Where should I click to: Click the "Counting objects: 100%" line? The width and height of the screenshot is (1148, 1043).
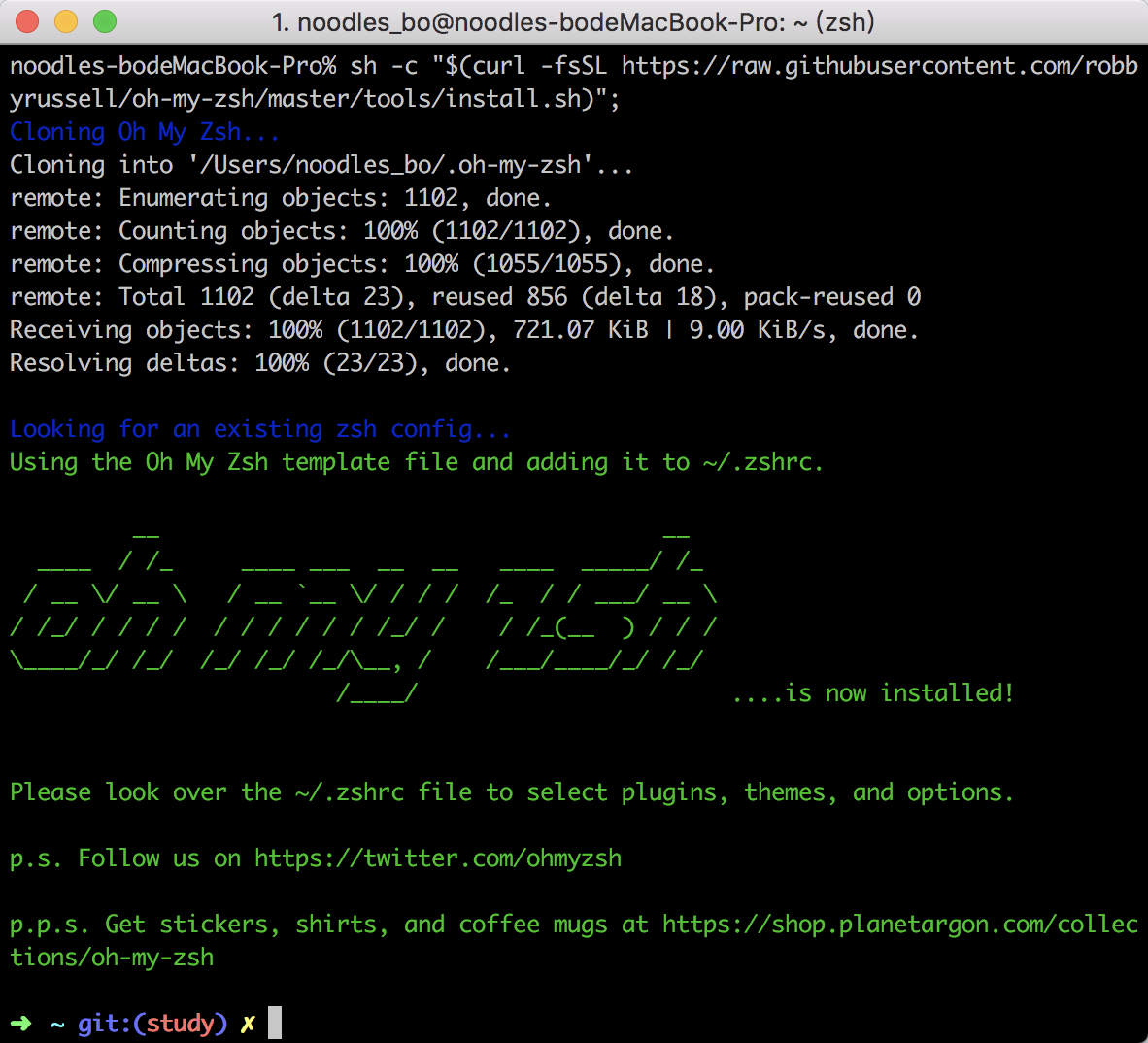(x=341, y=231)
